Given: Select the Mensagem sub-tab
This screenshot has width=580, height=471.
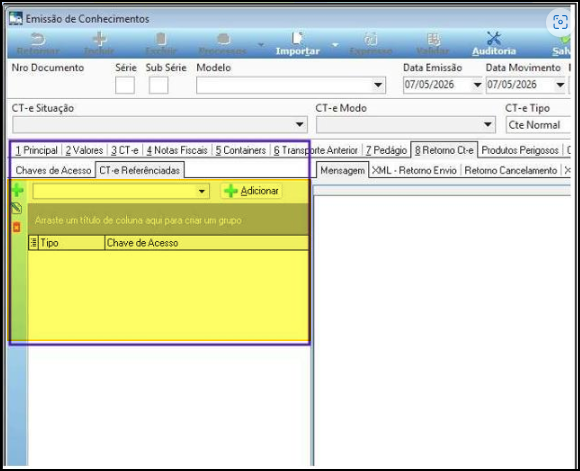Looking at the screenshot, I should pyautogui.click(x=342, y=170).
